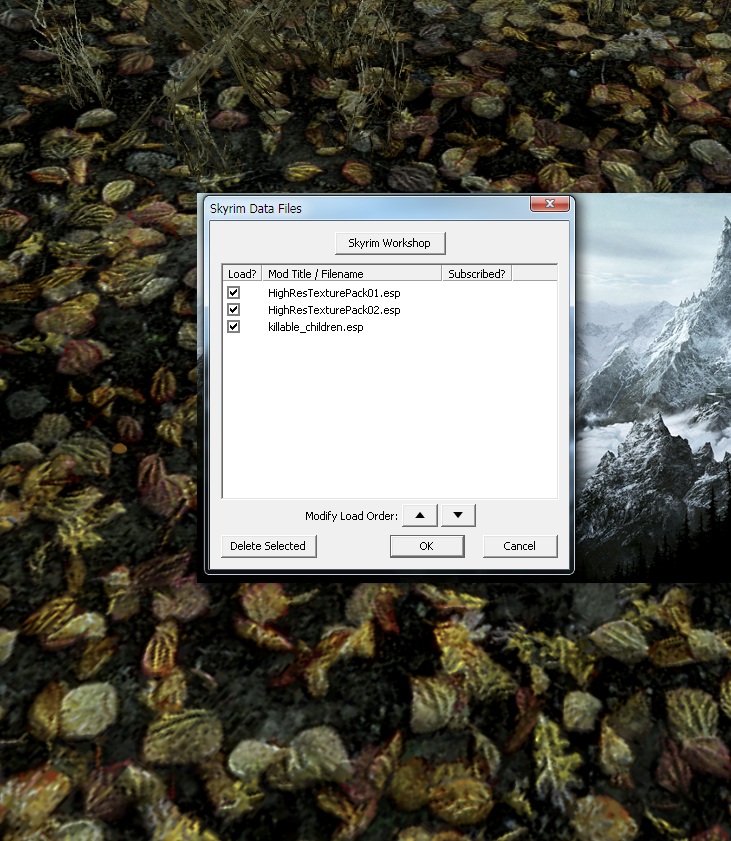Viewport: 731px width, 841px height.
Task: Move selected mod up in load order
Action: tap(420, 515)
